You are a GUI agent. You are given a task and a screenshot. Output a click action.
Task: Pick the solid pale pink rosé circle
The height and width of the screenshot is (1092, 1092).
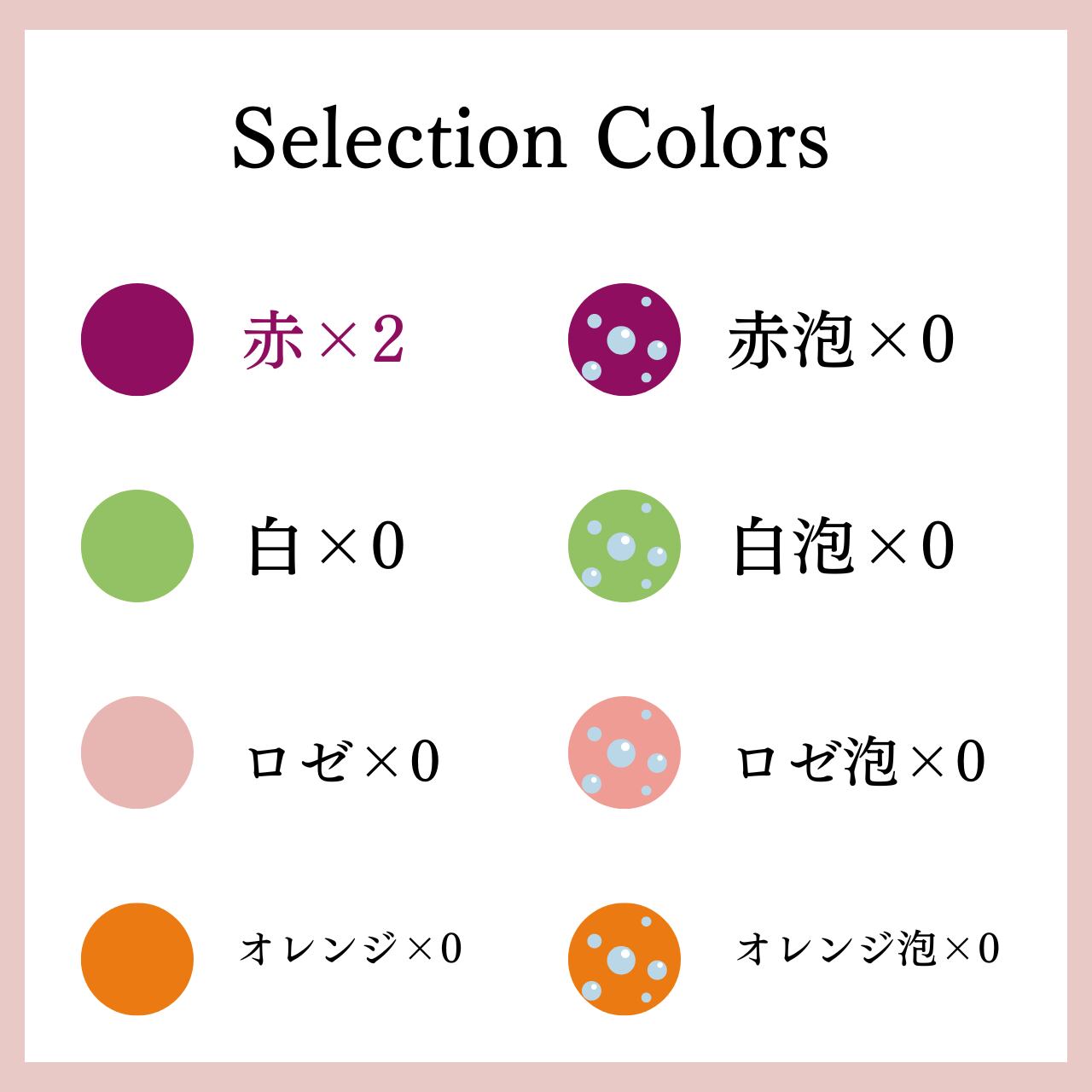(x=137, y=752)
